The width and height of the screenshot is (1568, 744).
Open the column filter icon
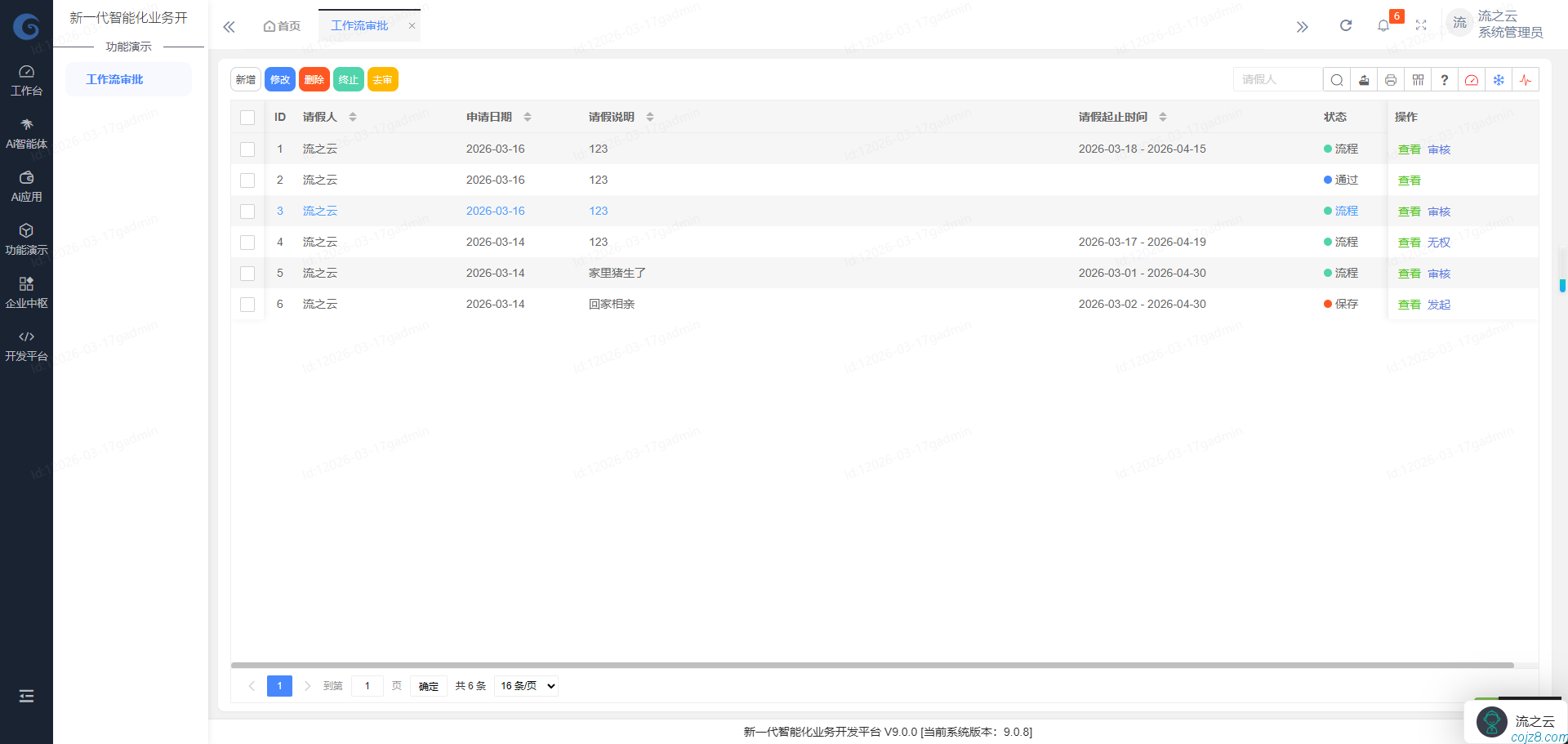pos(1418,80)
